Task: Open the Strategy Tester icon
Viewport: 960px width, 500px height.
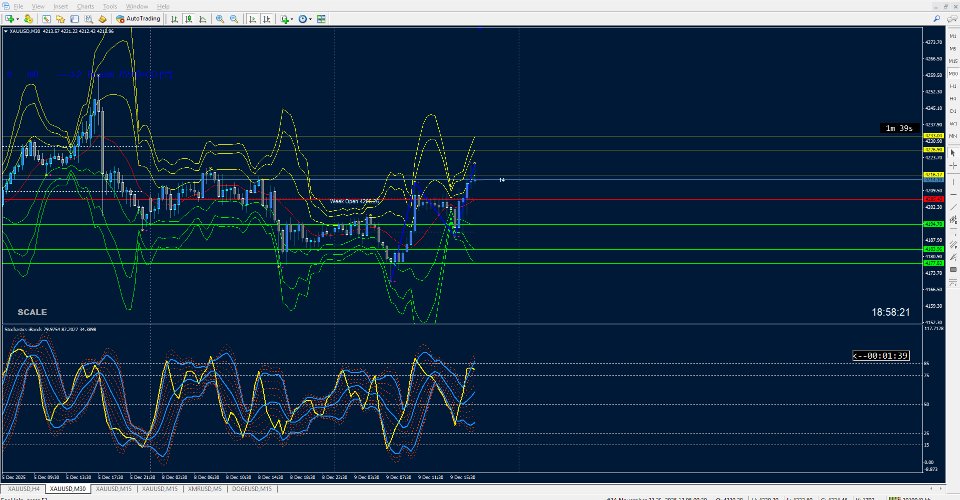Action: (89, 19)
